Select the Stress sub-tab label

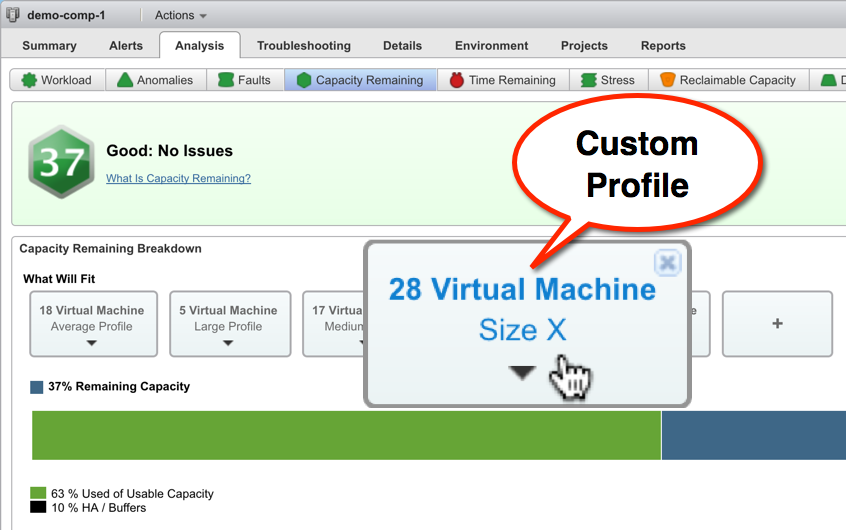[x=617, y=80]
